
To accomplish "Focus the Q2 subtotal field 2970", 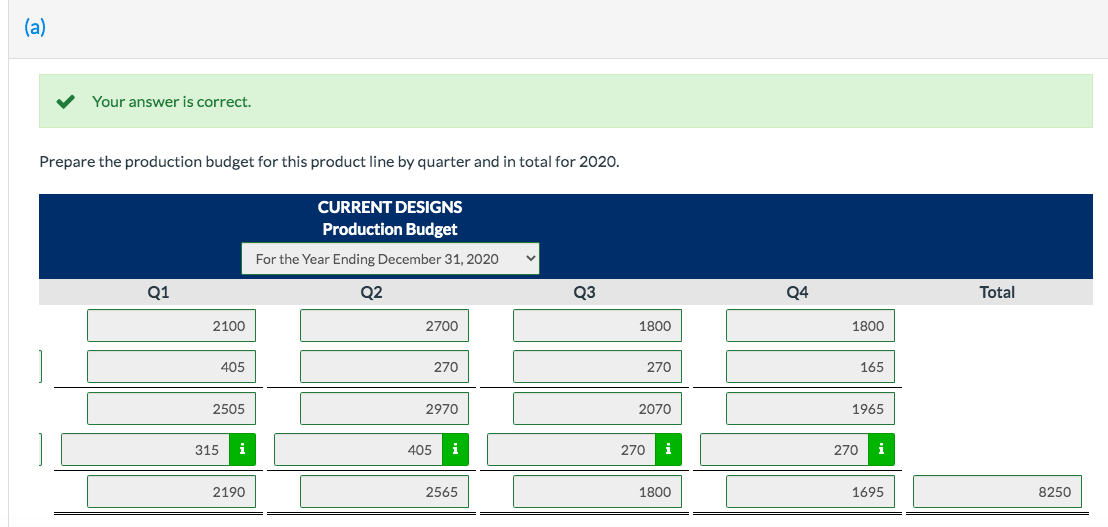I will pos(384,408).
